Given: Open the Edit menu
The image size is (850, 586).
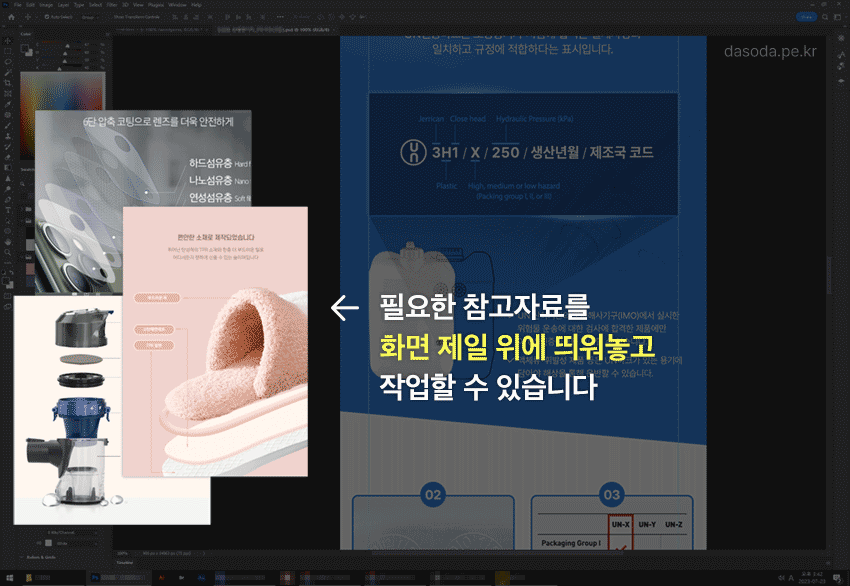Looking at the screenshot, I should [30, 4].
